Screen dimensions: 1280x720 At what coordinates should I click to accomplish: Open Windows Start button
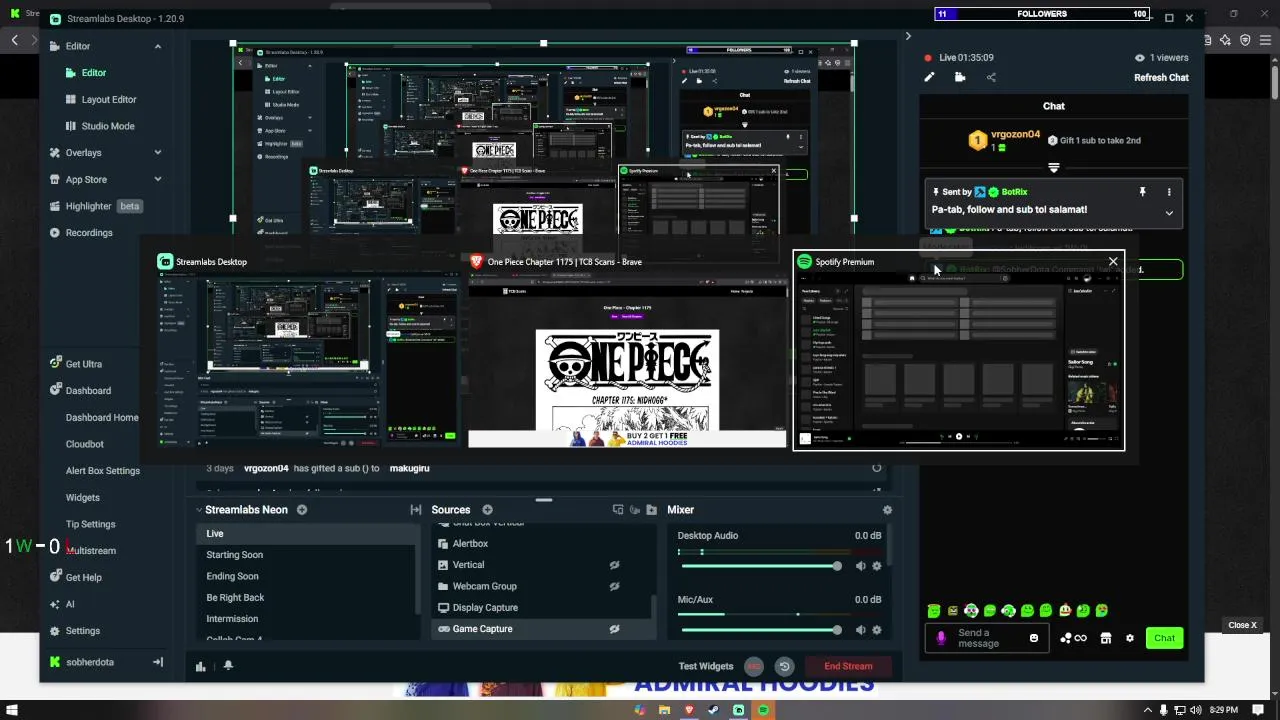13,710
